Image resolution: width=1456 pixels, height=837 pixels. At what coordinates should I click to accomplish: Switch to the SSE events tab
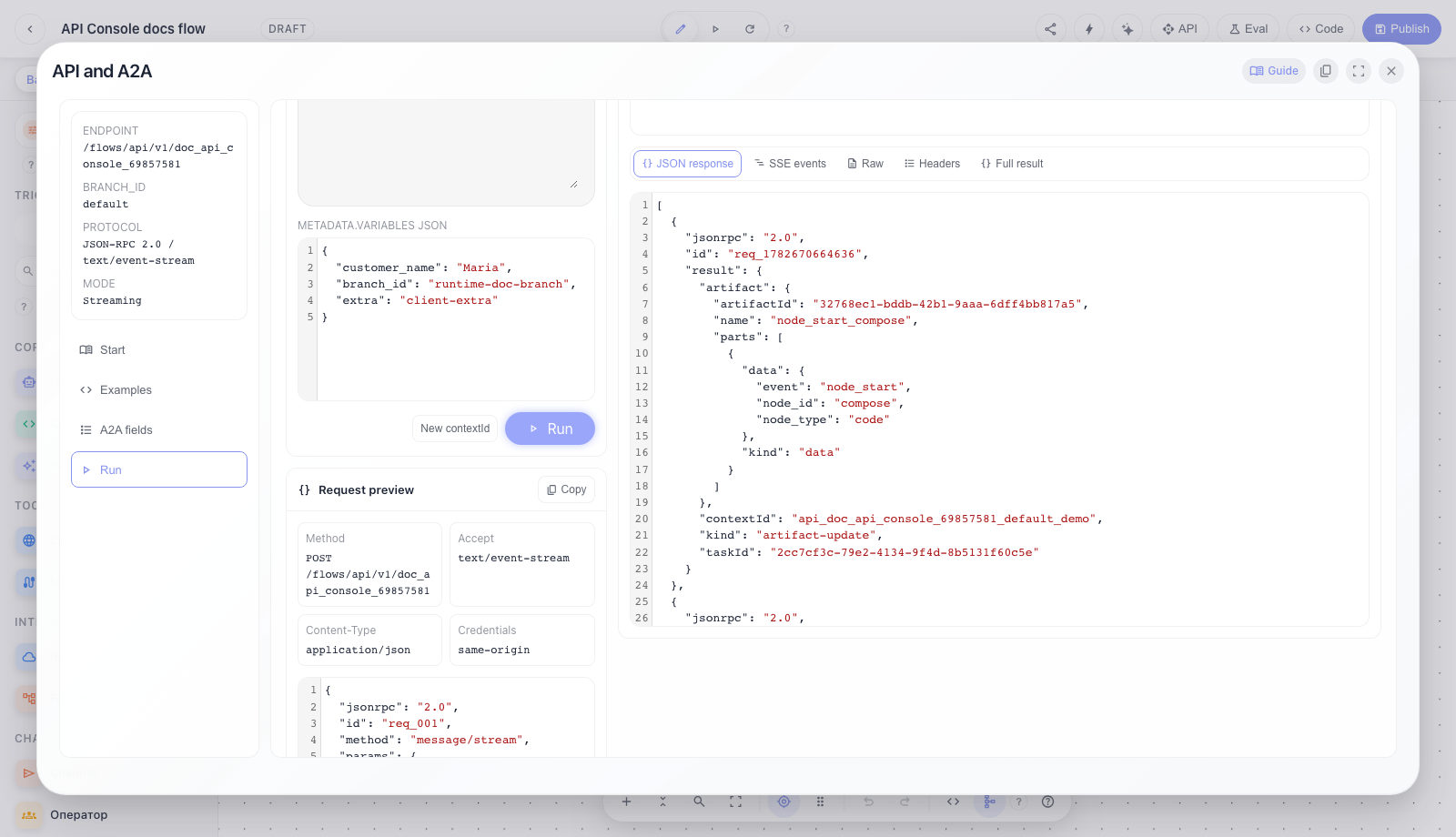click(791, 164)
